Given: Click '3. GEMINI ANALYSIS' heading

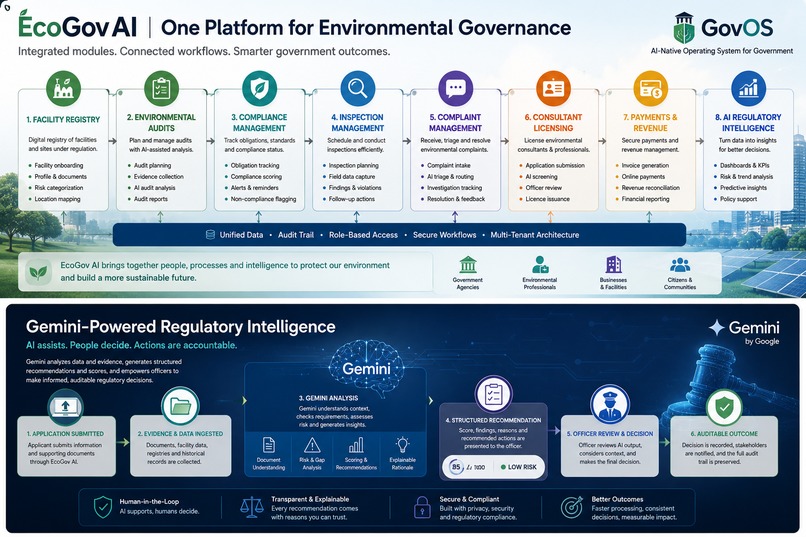Looking at the screenshot, I should 328,398.
